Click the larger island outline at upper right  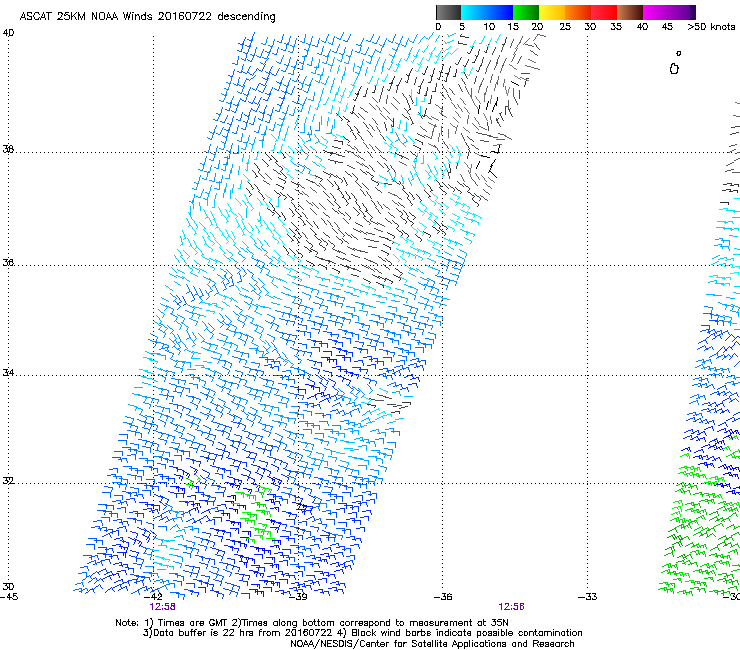click(x=674, y=69)
